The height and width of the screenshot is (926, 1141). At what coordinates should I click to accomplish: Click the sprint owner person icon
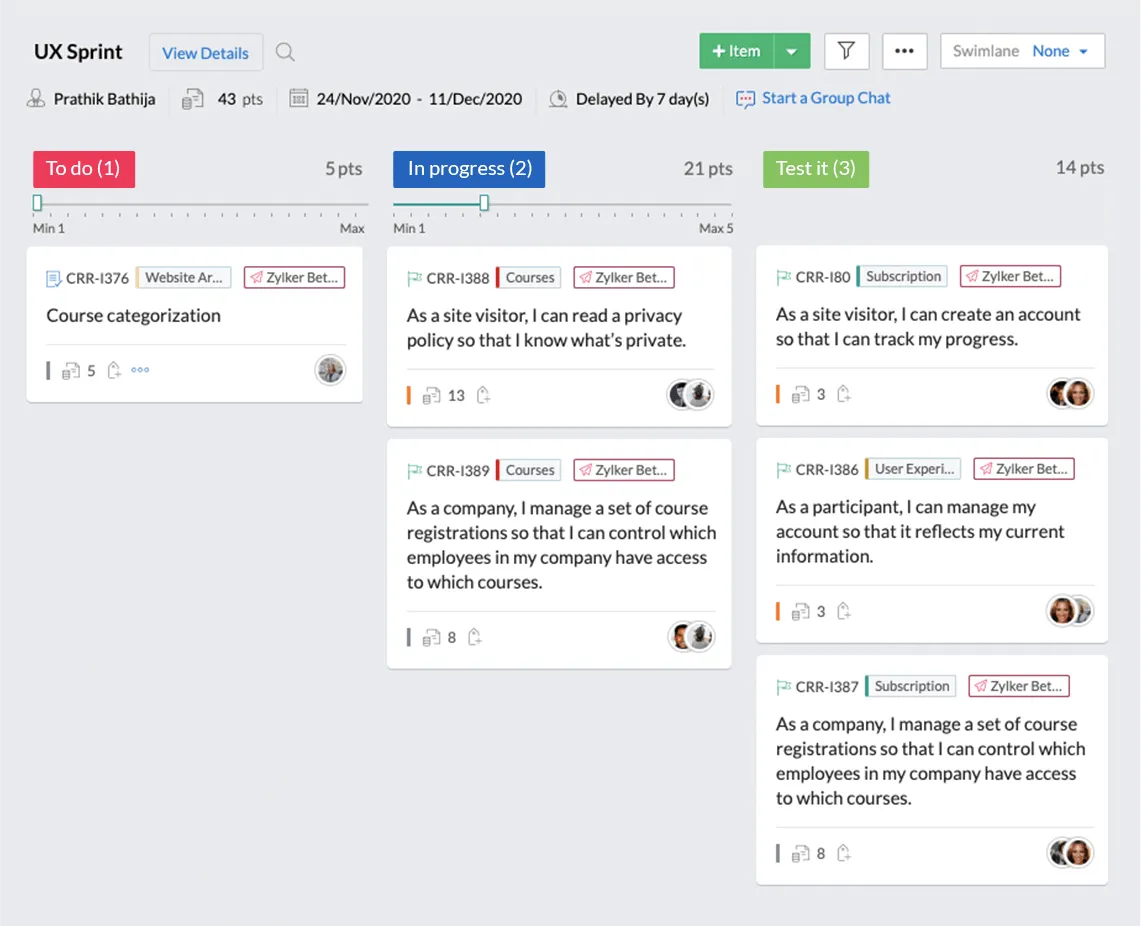coord(36,98)
